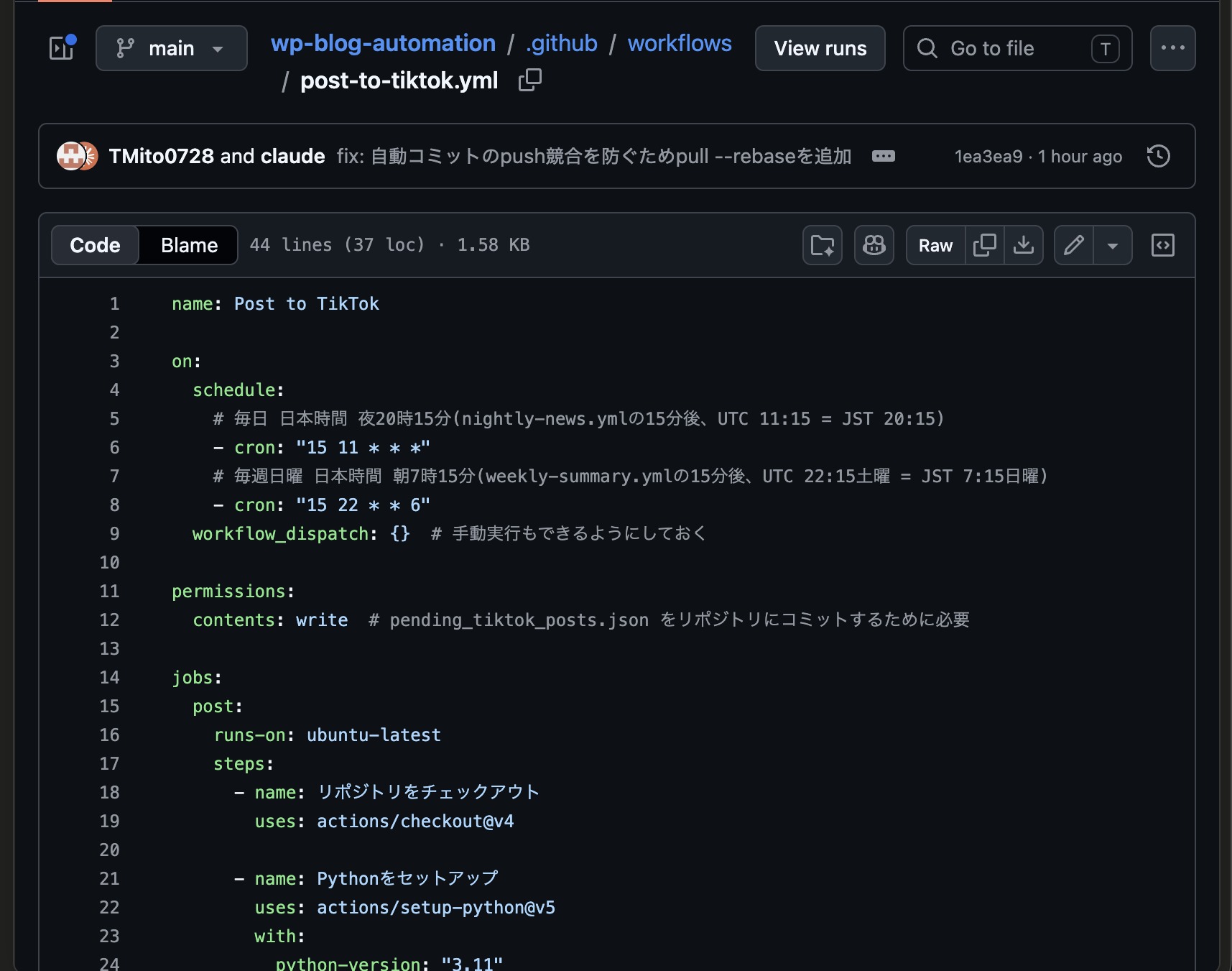Image resolution: width=1232 pixels, height=971 pixels.
Task: Select line number 22
Action: 109,907
